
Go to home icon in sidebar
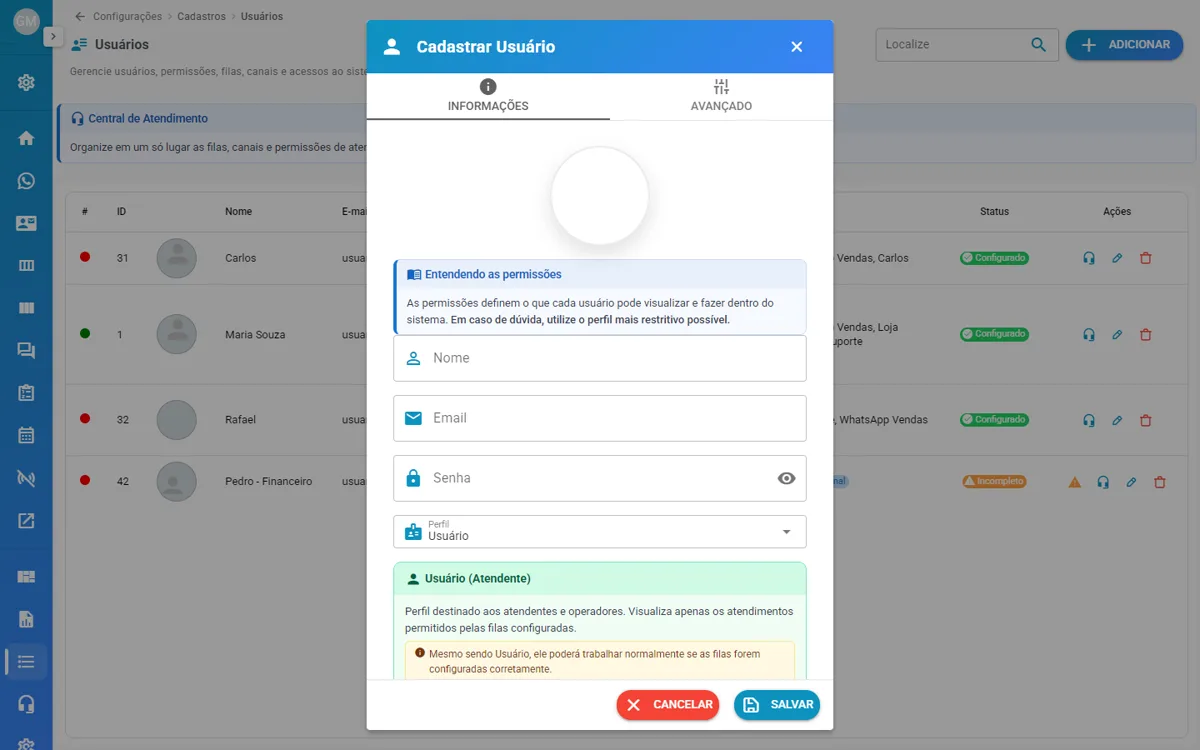tap(26, 138)
